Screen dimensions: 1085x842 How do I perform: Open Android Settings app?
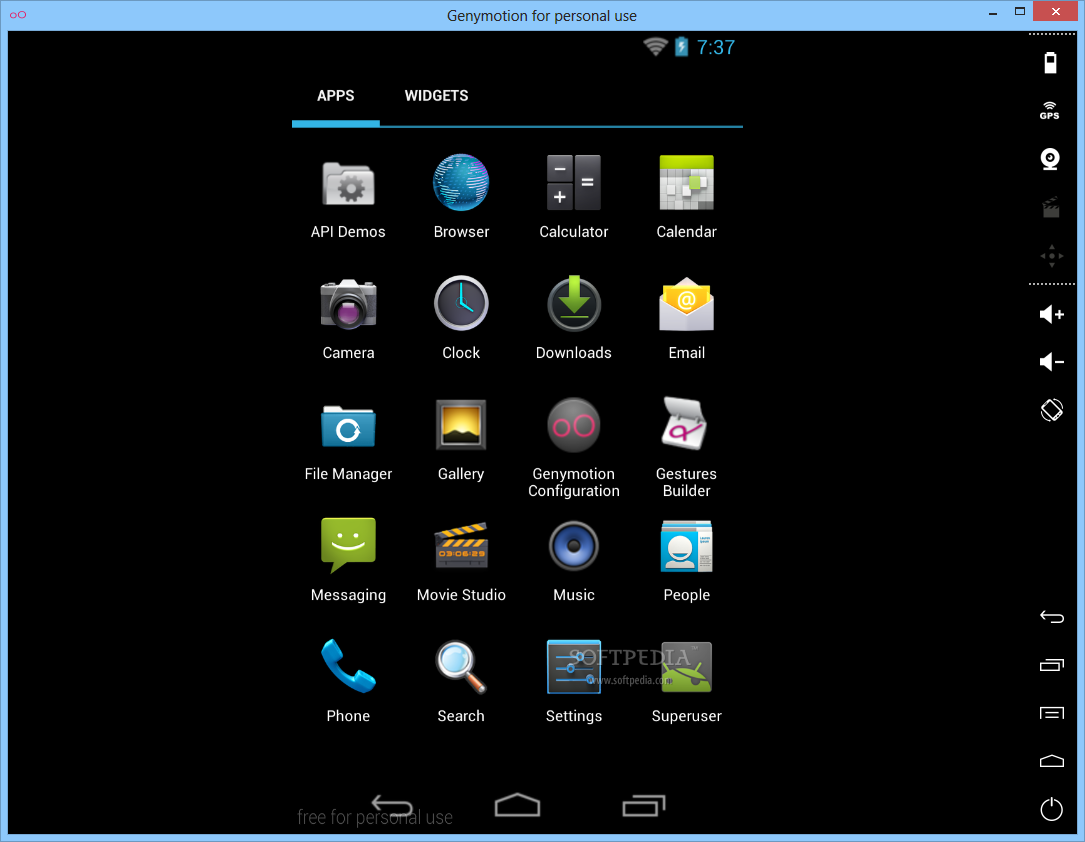click(x=574, y=682)
